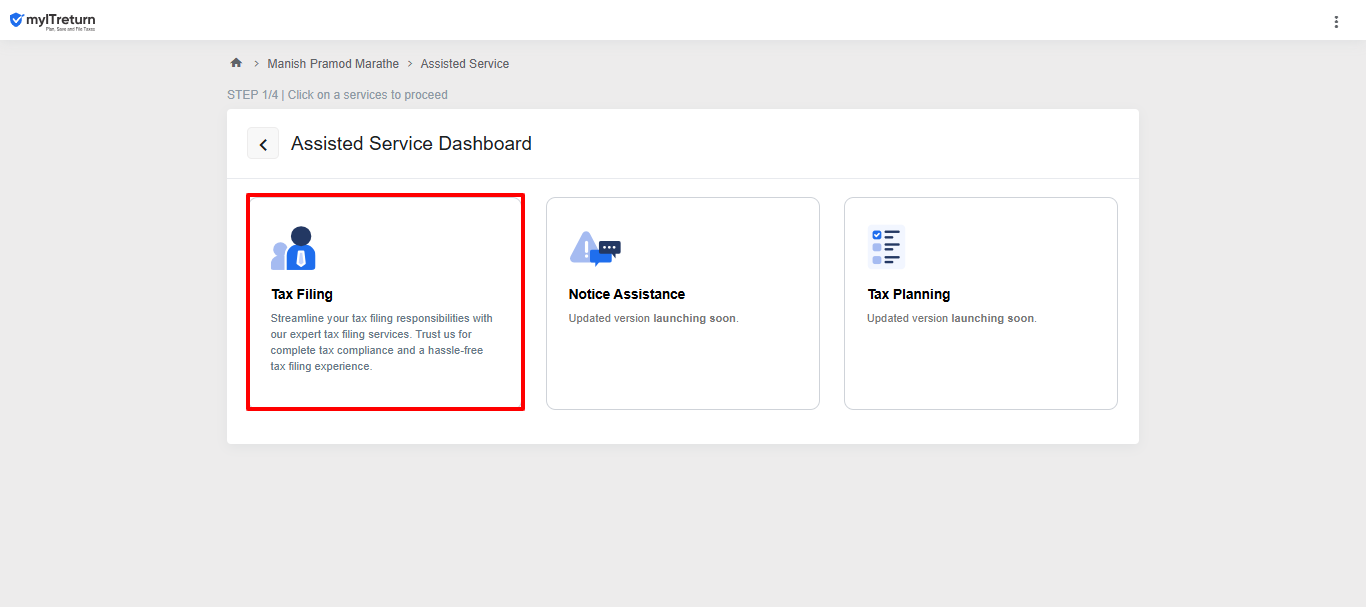Screen dimensions: 1366x607
Task: Click Notice Assistance launching soon text
Action: point(653,318)
